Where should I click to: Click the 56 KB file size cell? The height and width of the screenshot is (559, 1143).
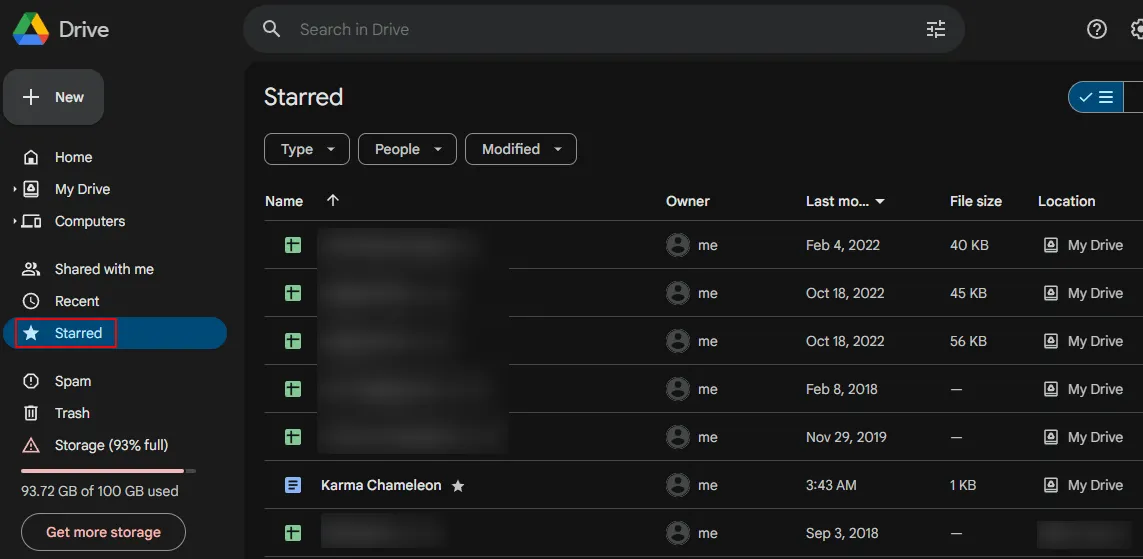coord(969,341)
